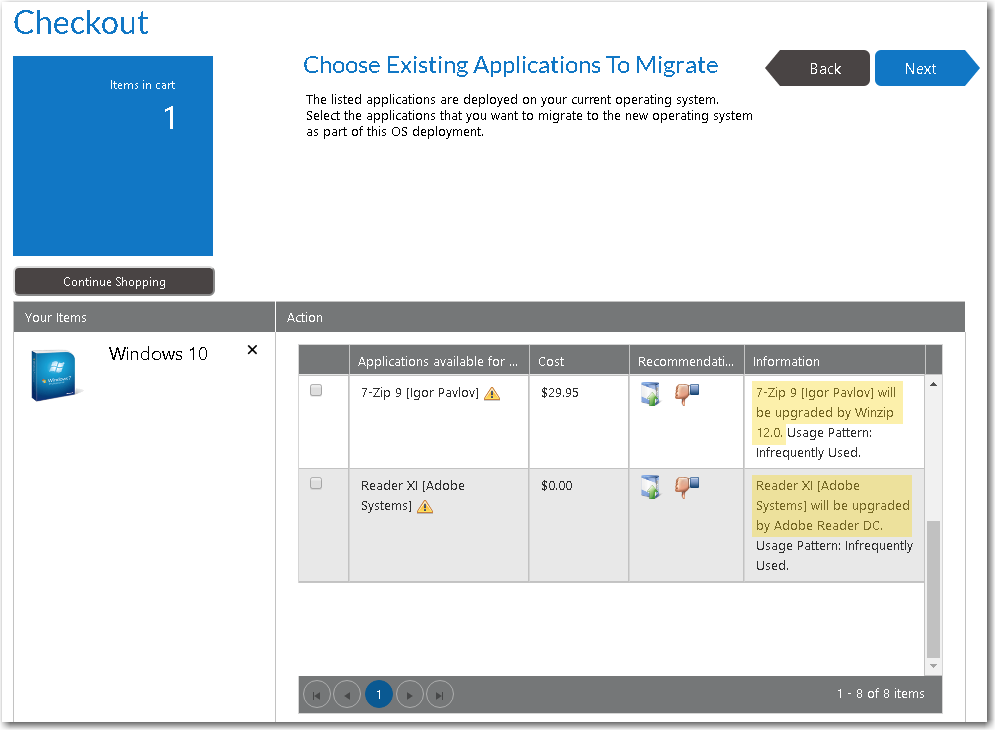Check the 7-Zip 9 migration checkbox

pyautogui.click(x=316, y=391)
